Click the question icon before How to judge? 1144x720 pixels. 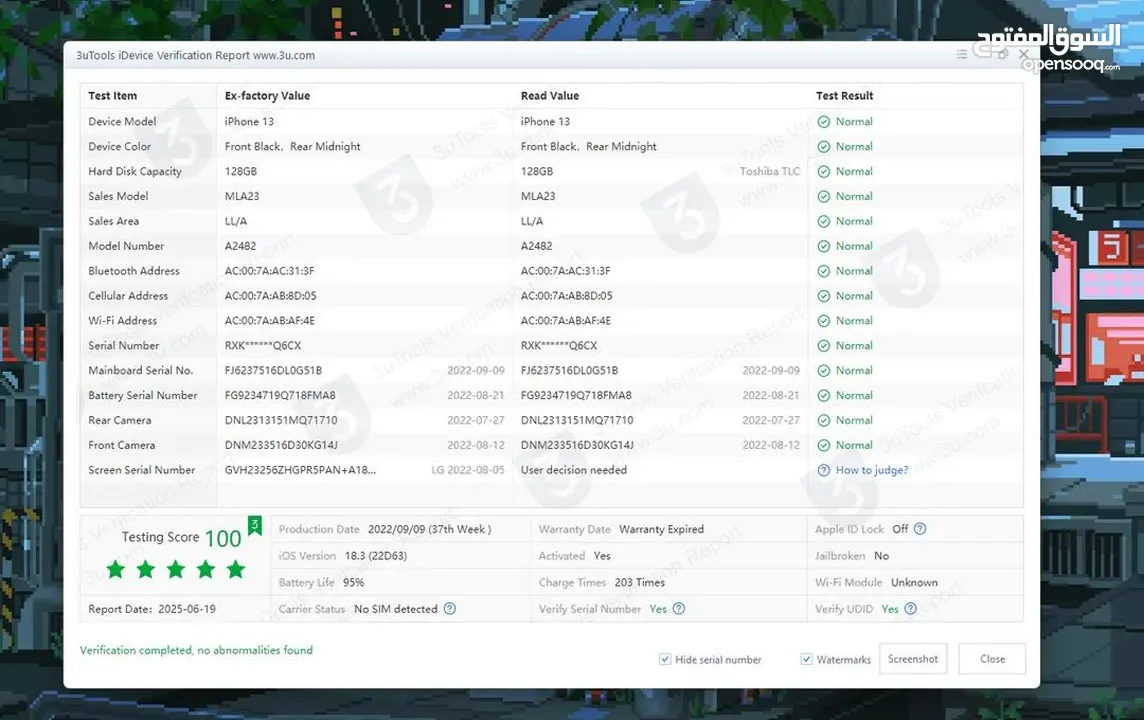(x=824, y=471)
